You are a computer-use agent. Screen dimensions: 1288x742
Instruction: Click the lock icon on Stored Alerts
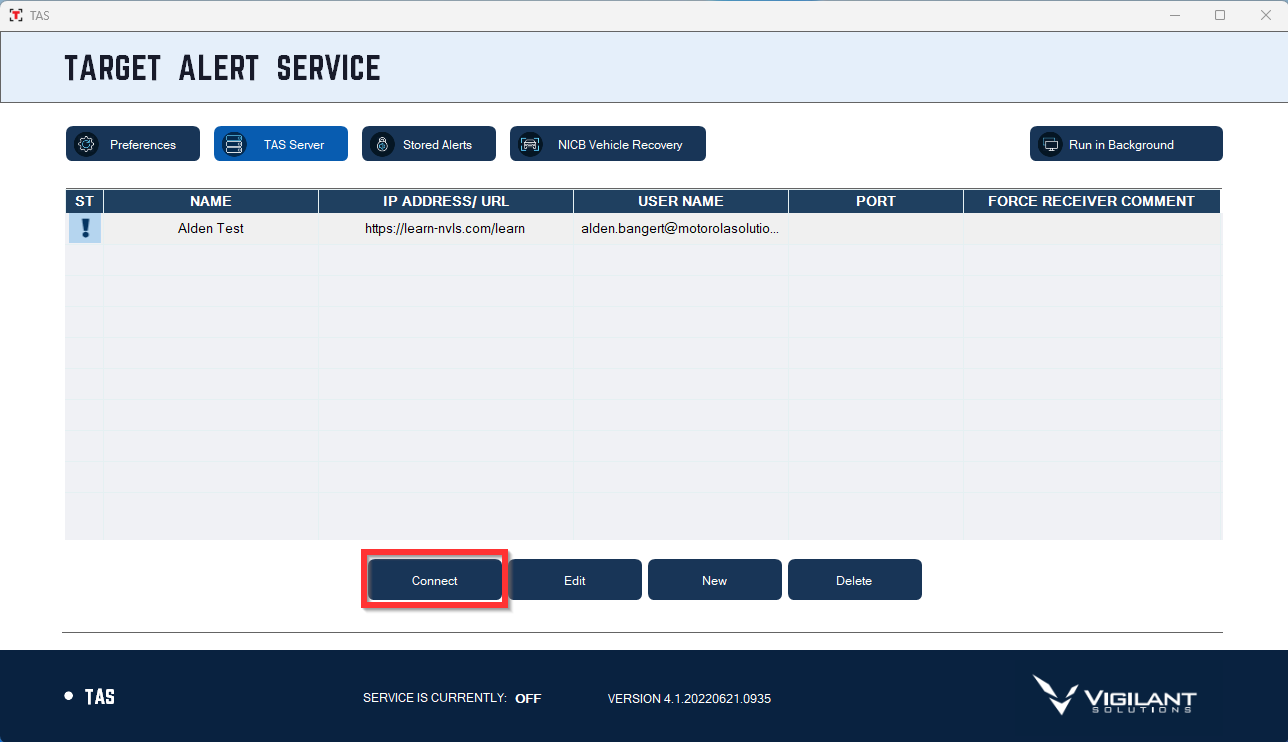pyautogui.click(x=382, y=144)
